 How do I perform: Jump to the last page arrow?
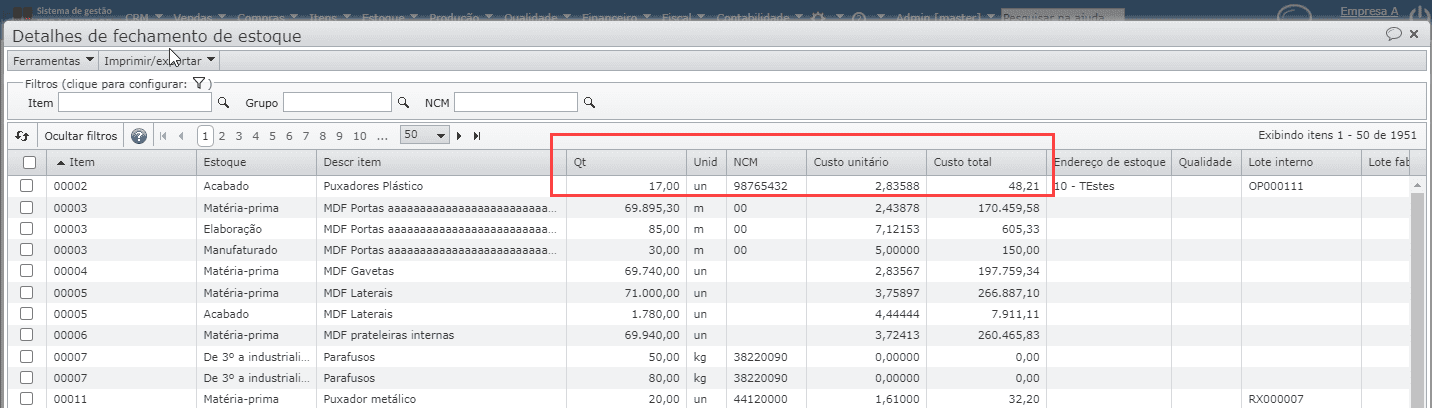477,136
